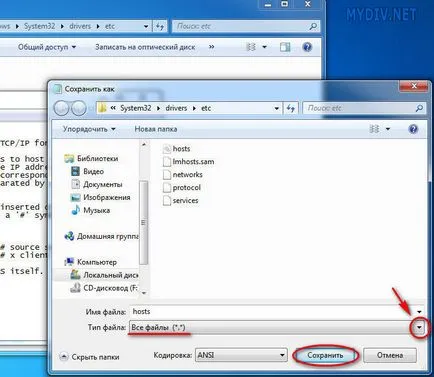Screen dimensions: 434x377
Task: Click toolbar overflow chevron in Explorer
Action: [211, 47]
